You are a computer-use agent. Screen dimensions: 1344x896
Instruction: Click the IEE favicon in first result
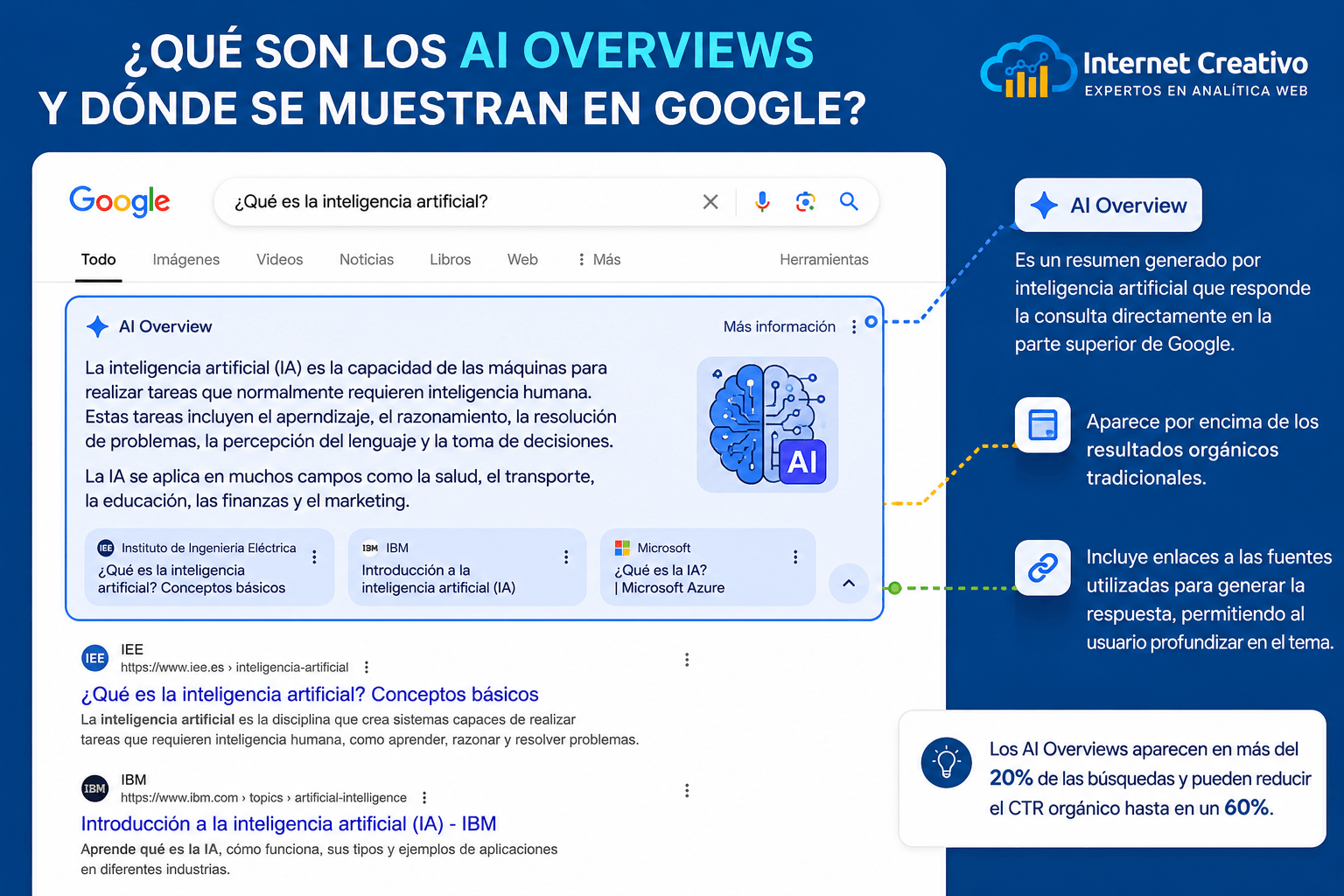click(x=94, y=658)
